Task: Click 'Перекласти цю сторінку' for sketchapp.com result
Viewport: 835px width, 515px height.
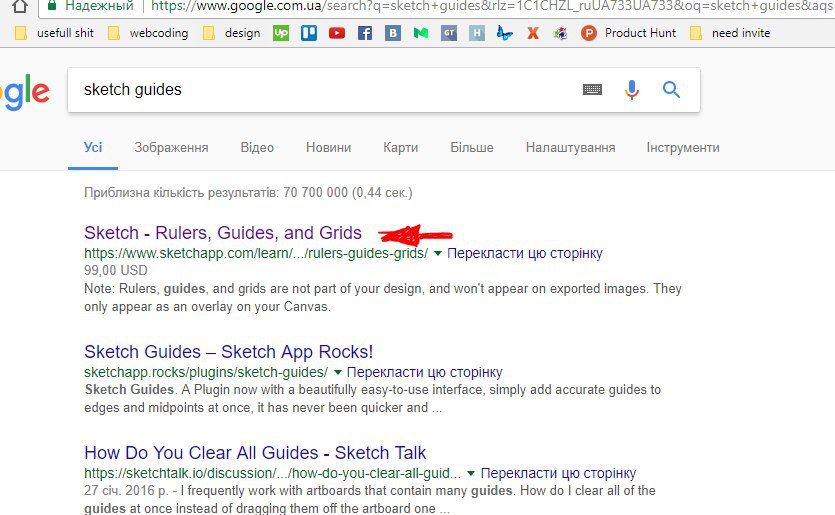Action: (525, 254)
